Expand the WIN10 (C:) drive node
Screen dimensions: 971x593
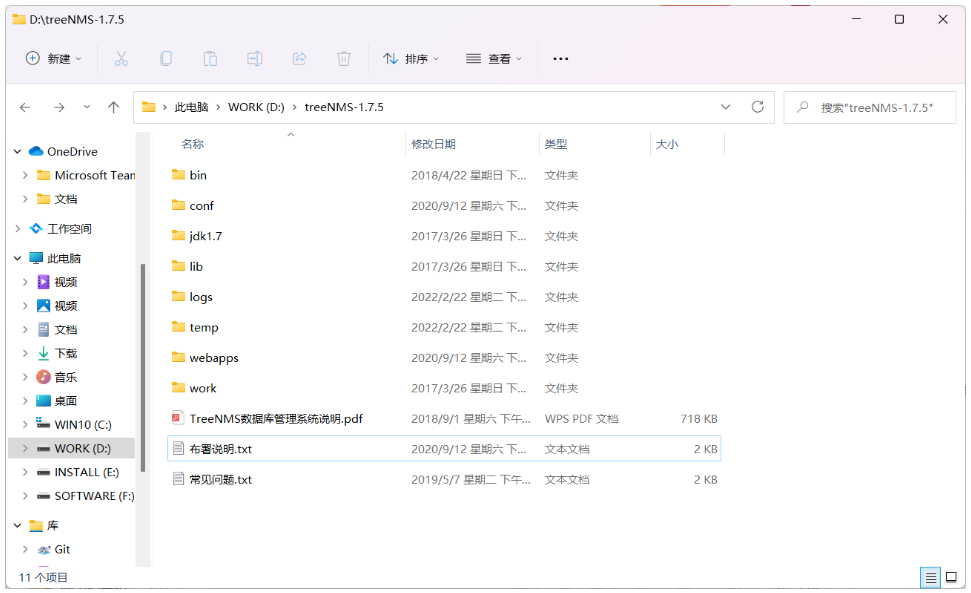click(x=25, y=425)
